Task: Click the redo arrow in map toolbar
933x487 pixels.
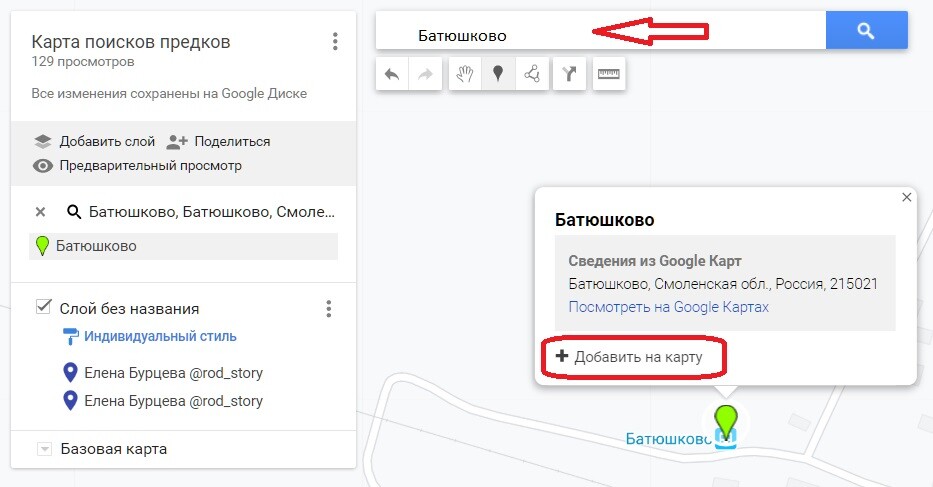Action: [x=426, y=74]
